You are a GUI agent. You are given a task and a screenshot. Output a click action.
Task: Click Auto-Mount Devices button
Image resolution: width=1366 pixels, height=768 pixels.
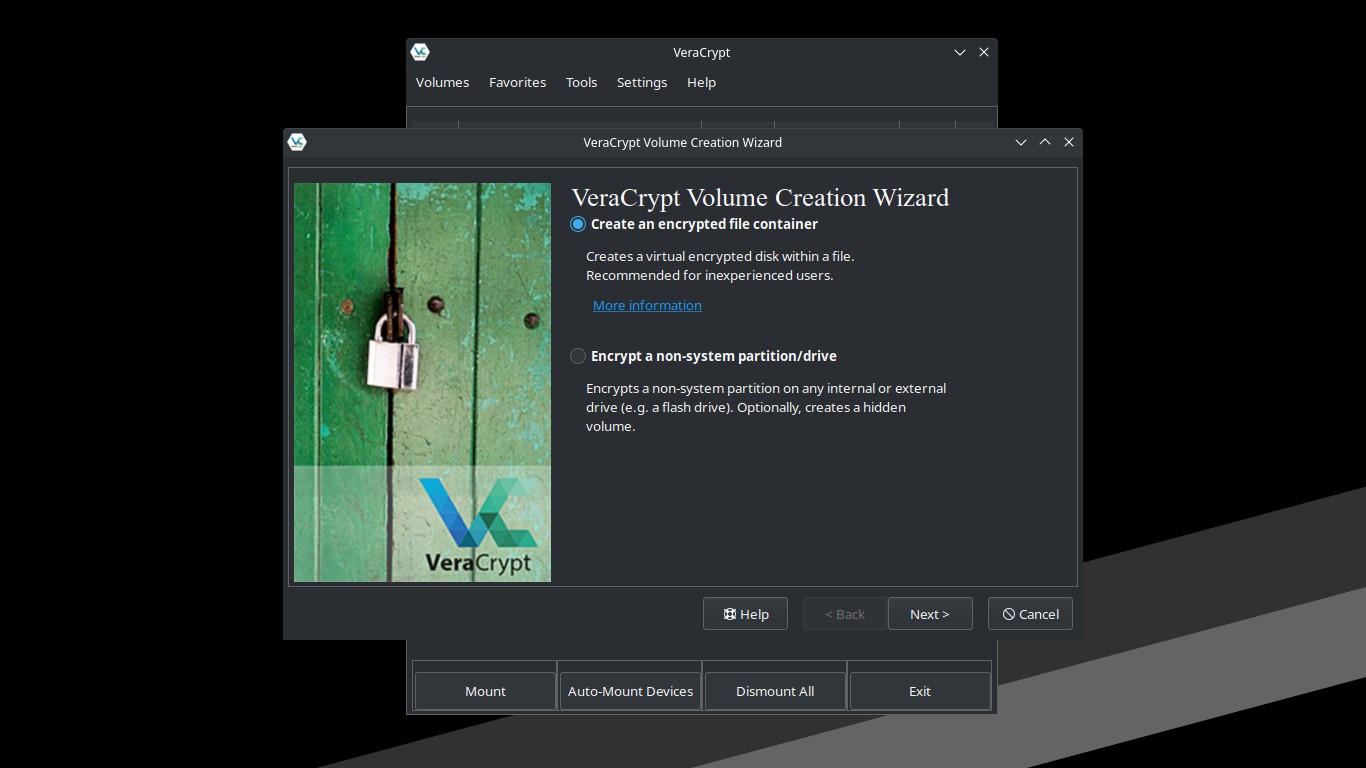pyautogui.click(x=630, y=691)
